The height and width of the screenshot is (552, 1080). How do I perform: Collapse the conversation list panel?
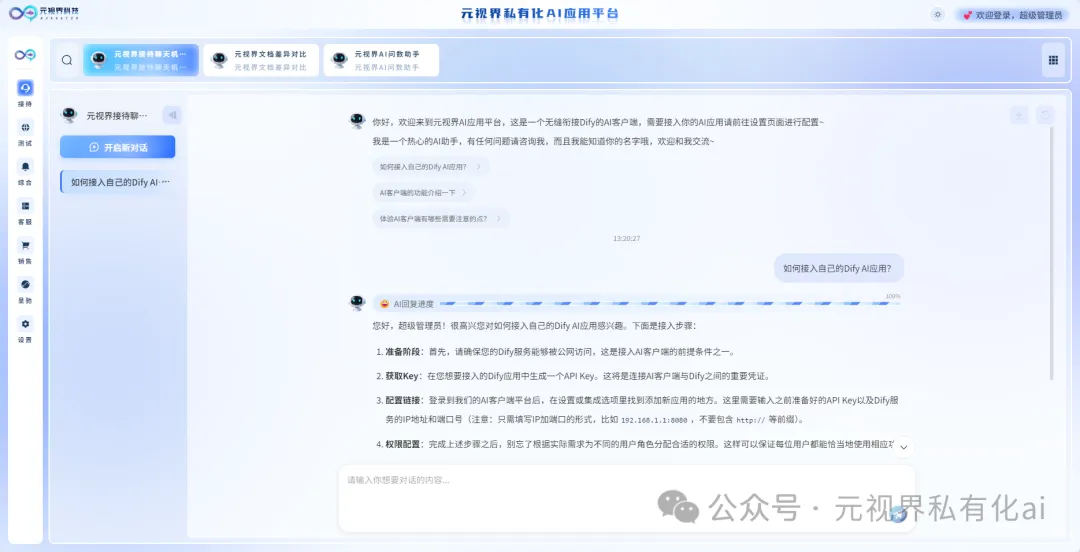point(172,115)
